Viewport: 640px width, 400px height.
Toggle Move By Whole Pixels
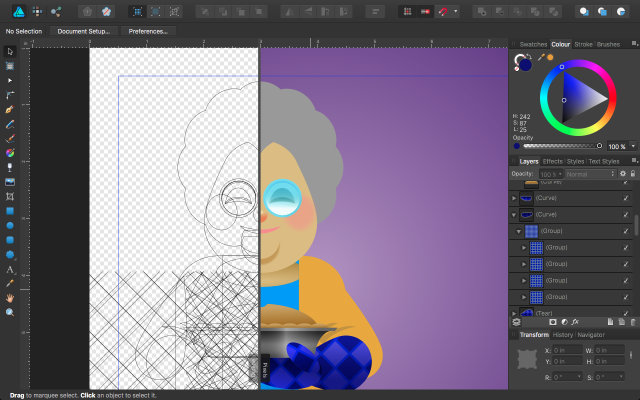(425, 12)
